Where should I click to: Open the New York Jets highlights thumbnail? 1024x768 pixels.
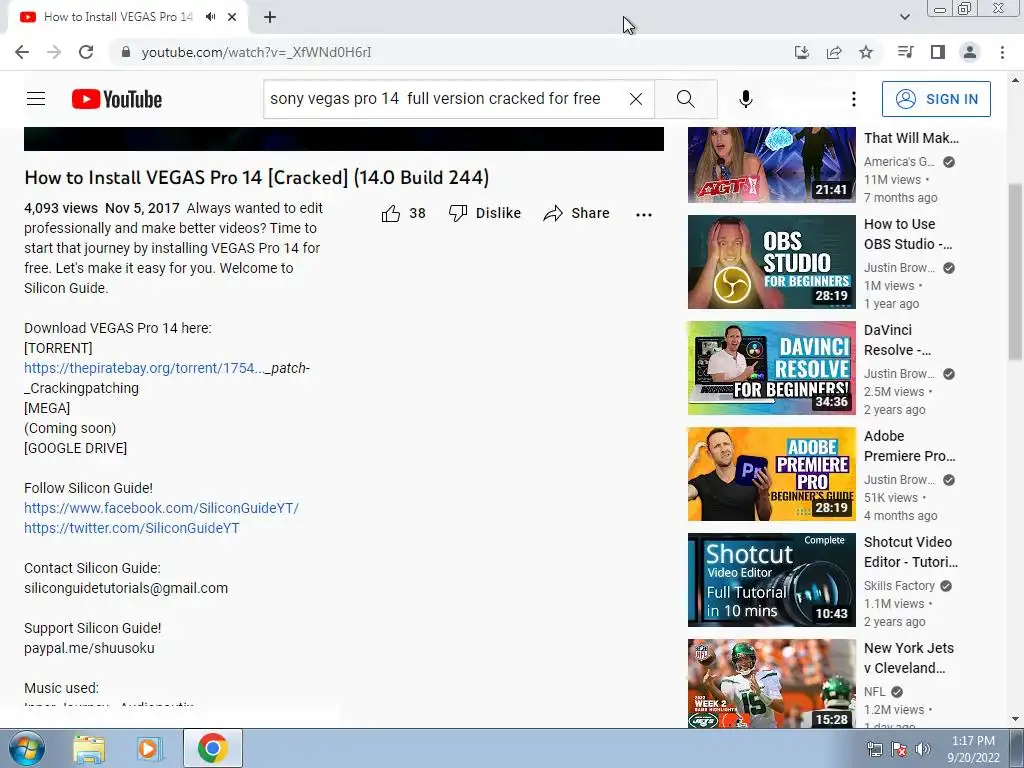(x=771, y=683)
